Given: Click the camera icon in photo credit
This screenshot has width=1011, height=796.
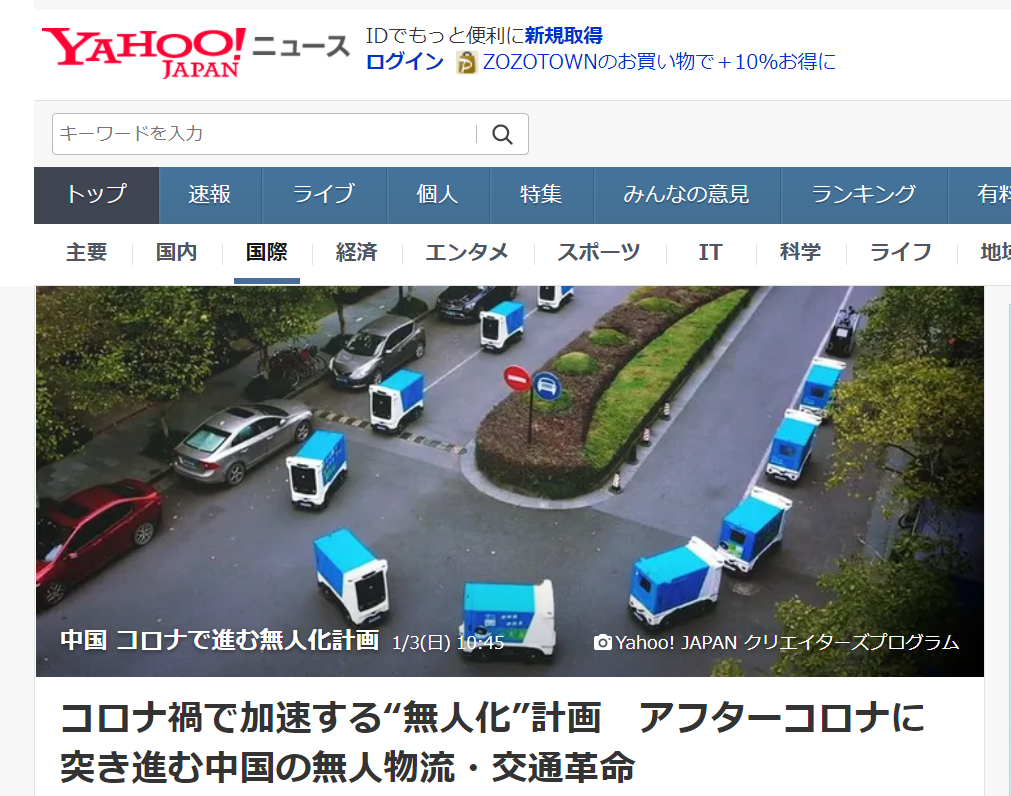Looking at the screenshot, I should (x=602, y=642).
